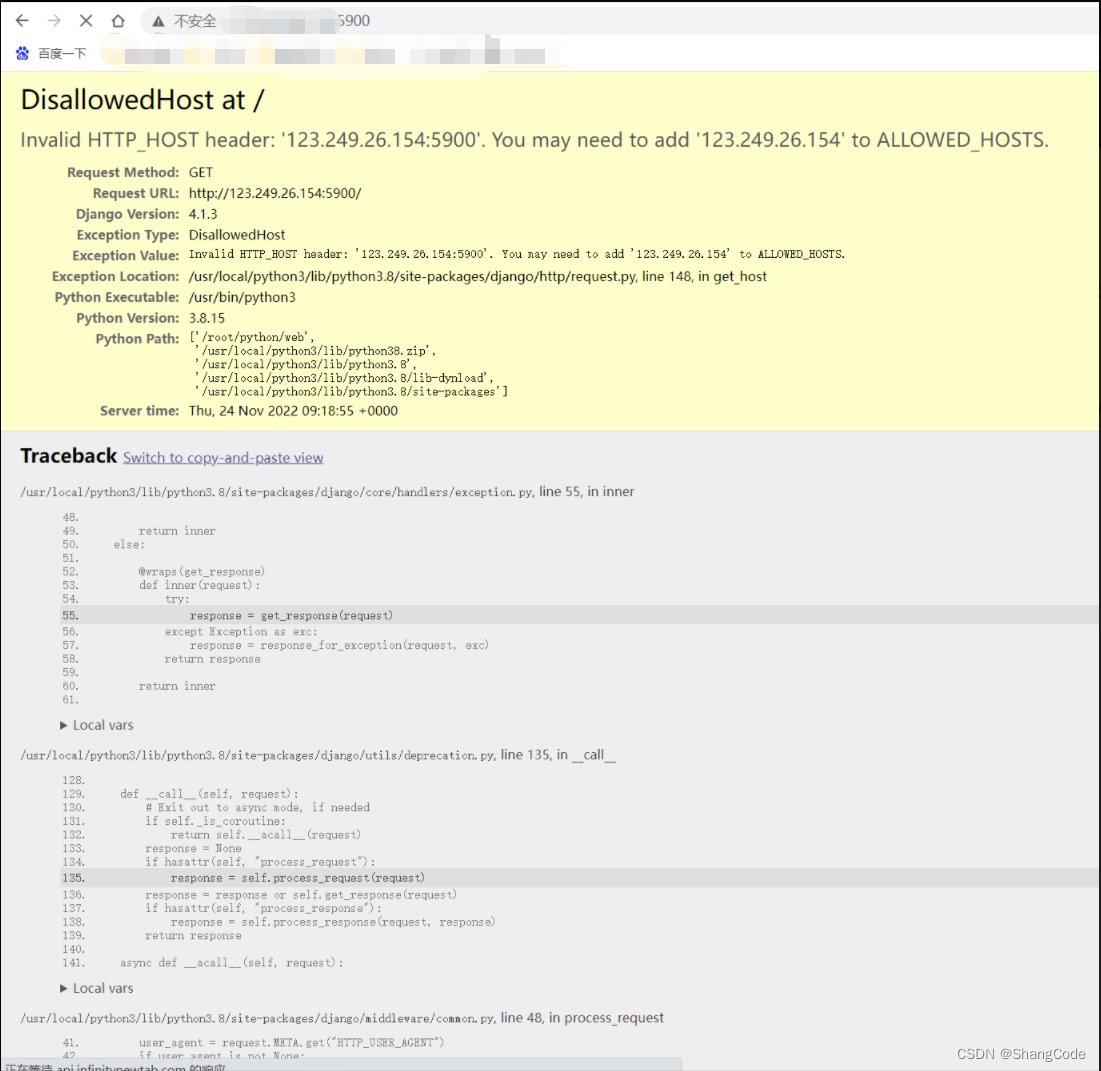Screen dimensions: 1101x1071
Task: Expand Local vars under the deprecation.py frame
Action: [x=96, y=988]
